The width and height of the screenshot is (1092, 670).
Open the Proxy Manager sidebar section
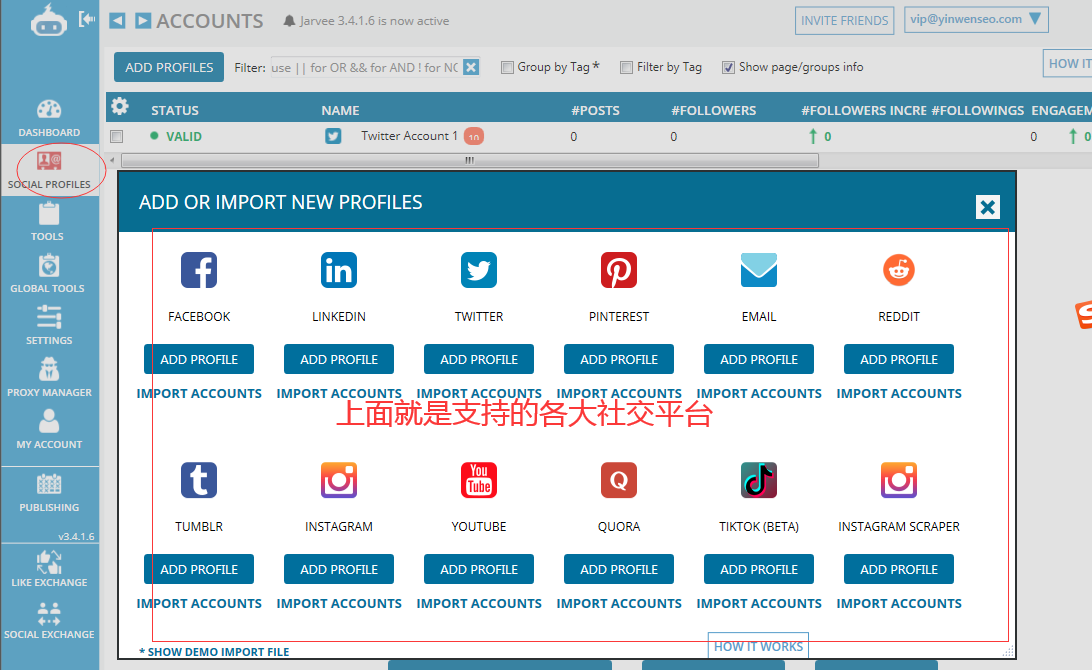click(x=49, y=375)
